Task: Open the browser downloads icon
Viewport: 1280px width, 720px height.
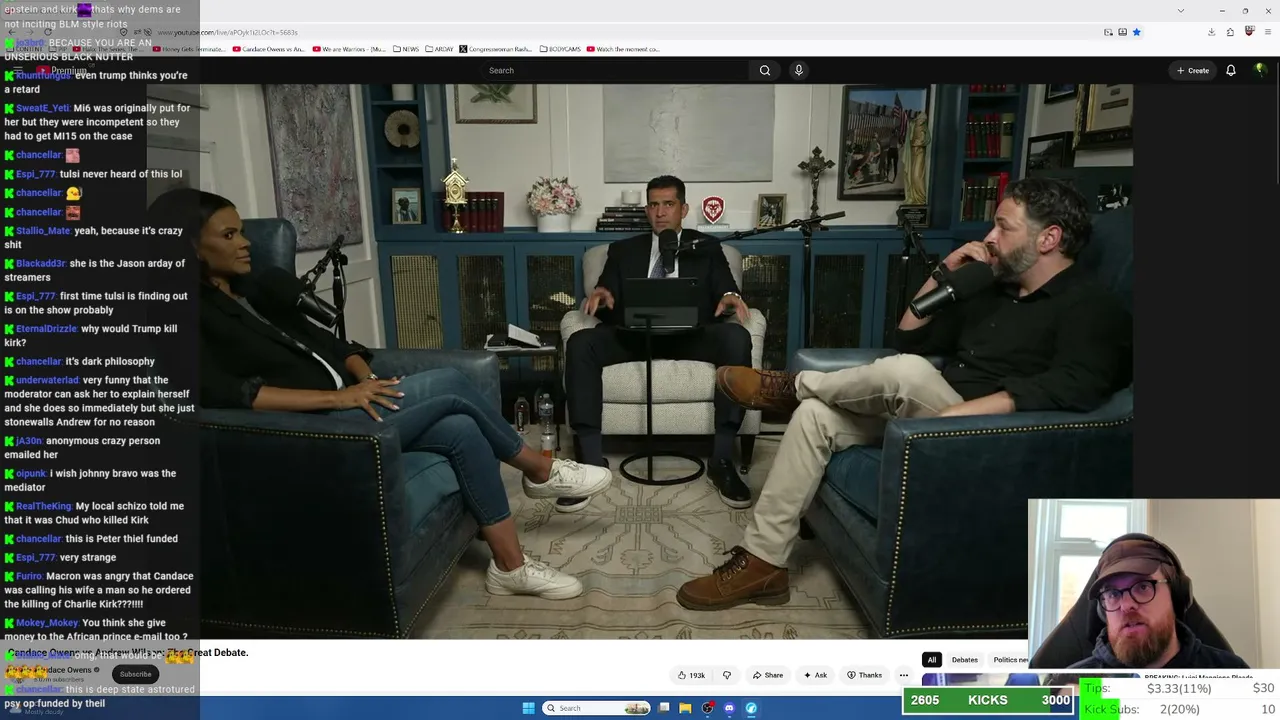Action: 1211,32
